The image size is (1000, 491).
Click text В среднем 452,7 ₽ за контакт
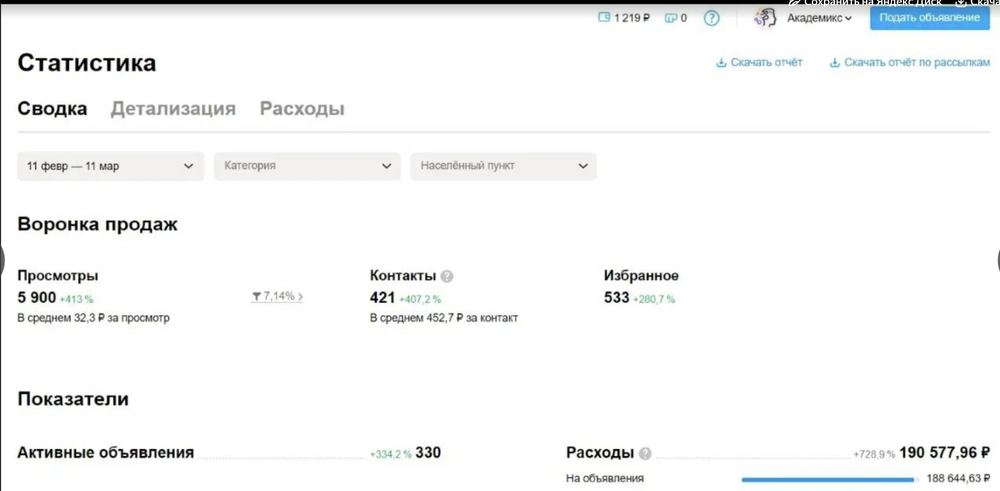444,318
